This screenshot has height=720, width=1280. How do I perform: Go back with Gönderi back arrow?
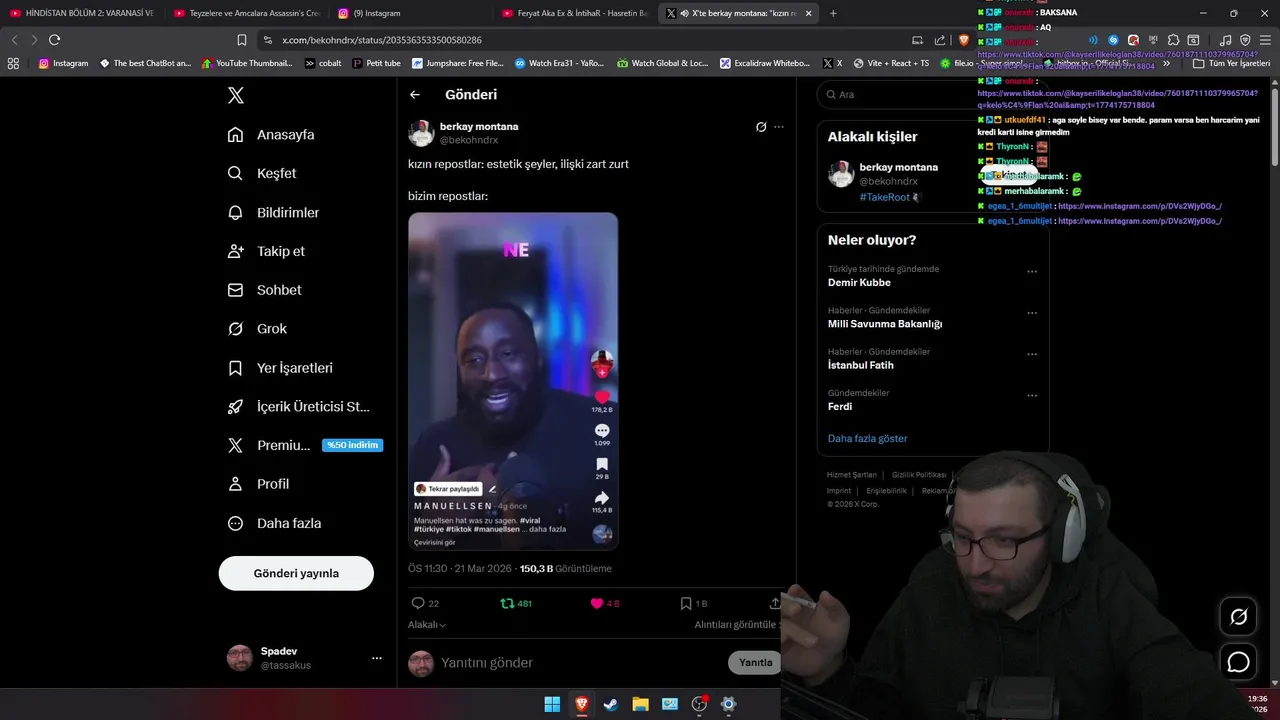click(x=415, y=95)
